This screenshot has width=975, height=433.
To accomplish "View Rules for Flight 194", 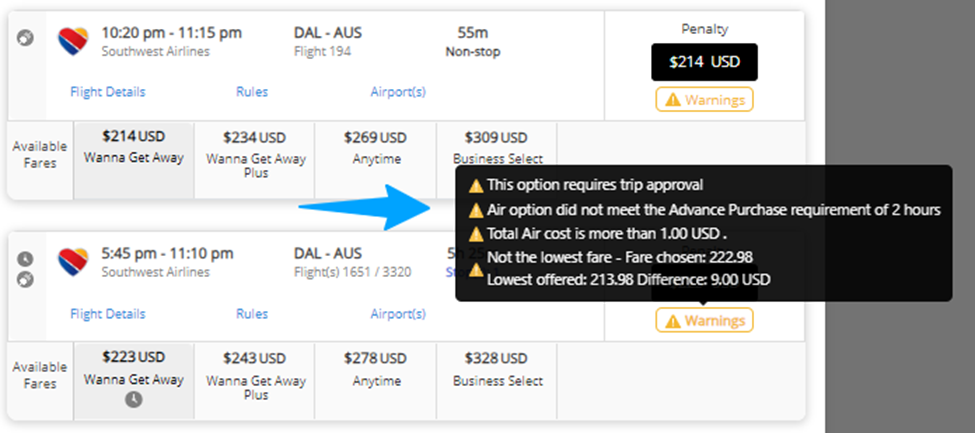I will pyautogui.click(x=252, y=92).
